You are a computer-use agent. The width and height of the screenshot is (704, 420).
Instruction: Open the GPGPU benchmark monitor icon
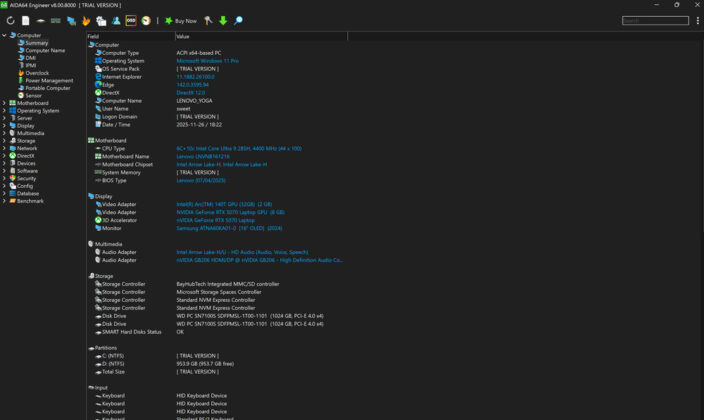click(71, 21)
